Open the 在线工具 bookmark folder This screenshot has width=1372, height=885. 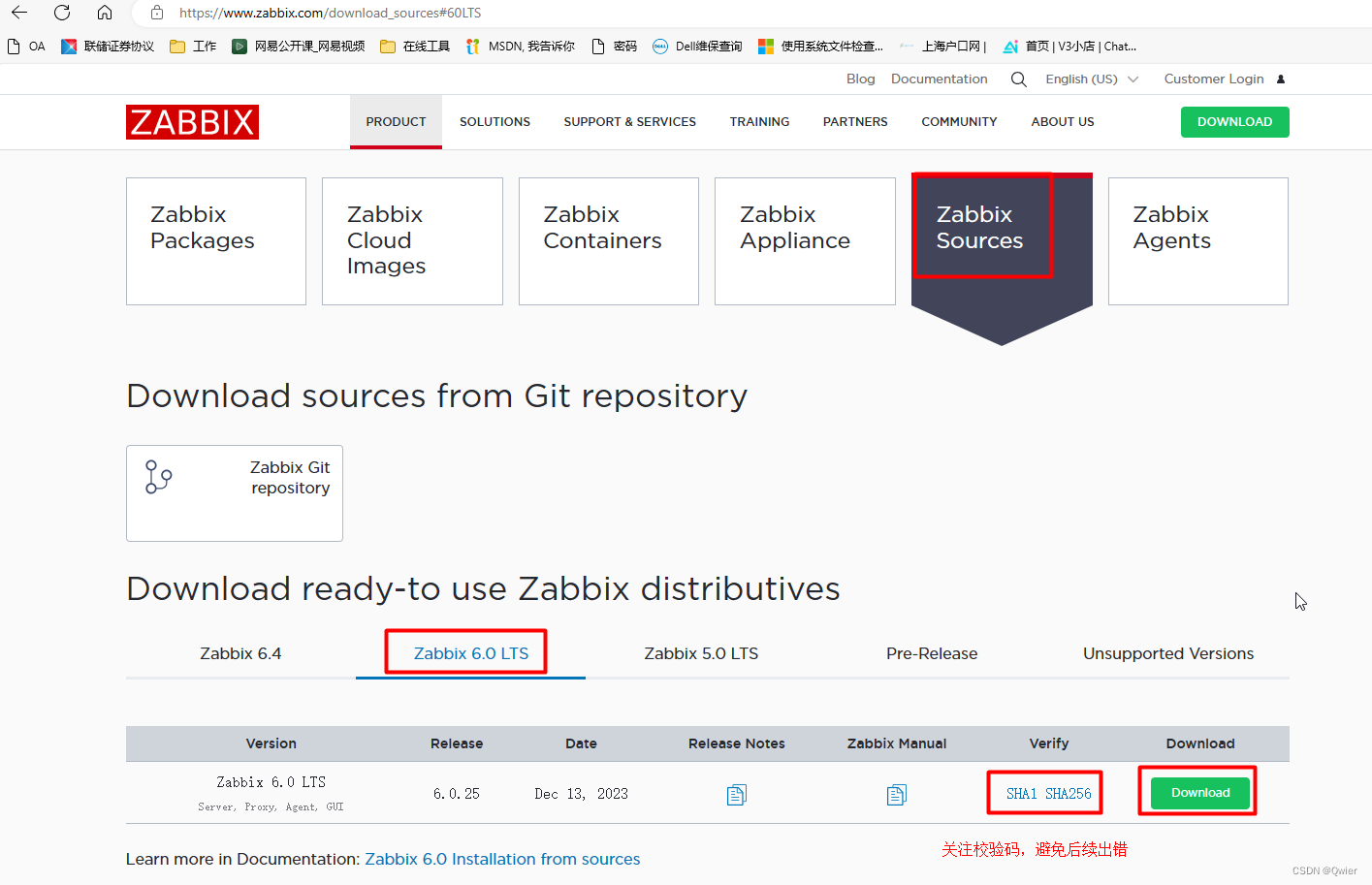415,46
